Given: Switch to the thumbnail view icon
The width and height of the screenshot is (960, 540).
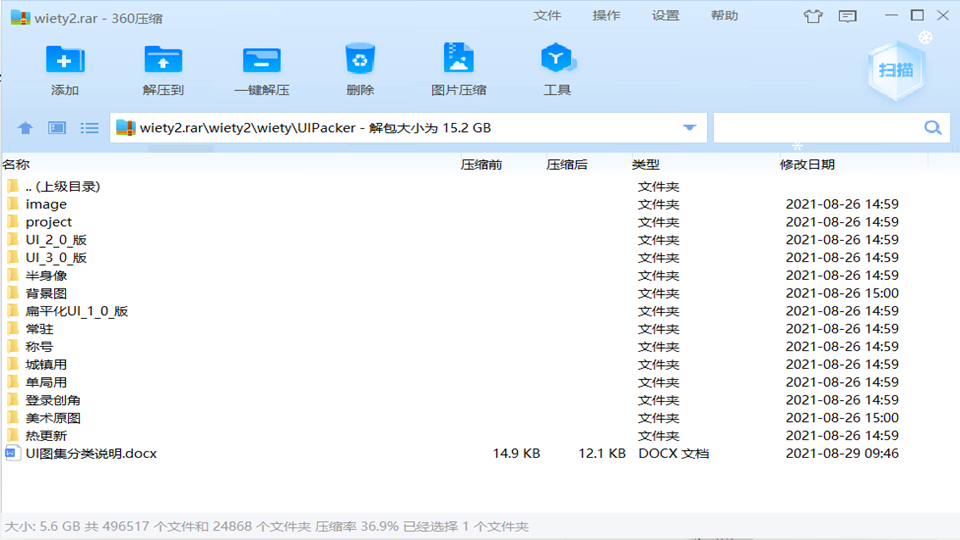Looking at the screenshot, I should pos(57,128).
